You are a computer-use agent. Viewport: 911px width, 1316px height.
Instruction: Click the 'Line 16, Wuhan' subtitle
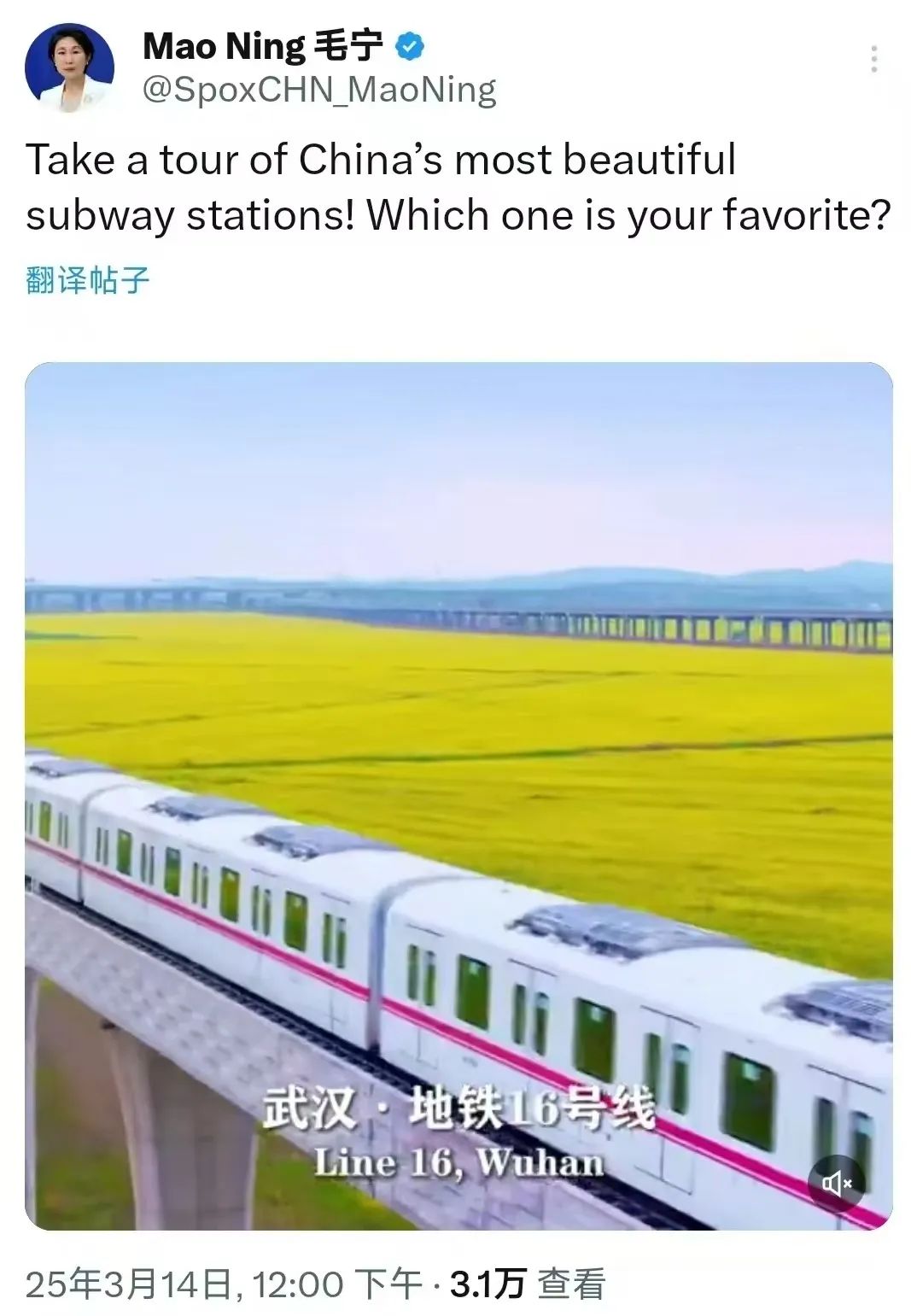coord(458,1162)
